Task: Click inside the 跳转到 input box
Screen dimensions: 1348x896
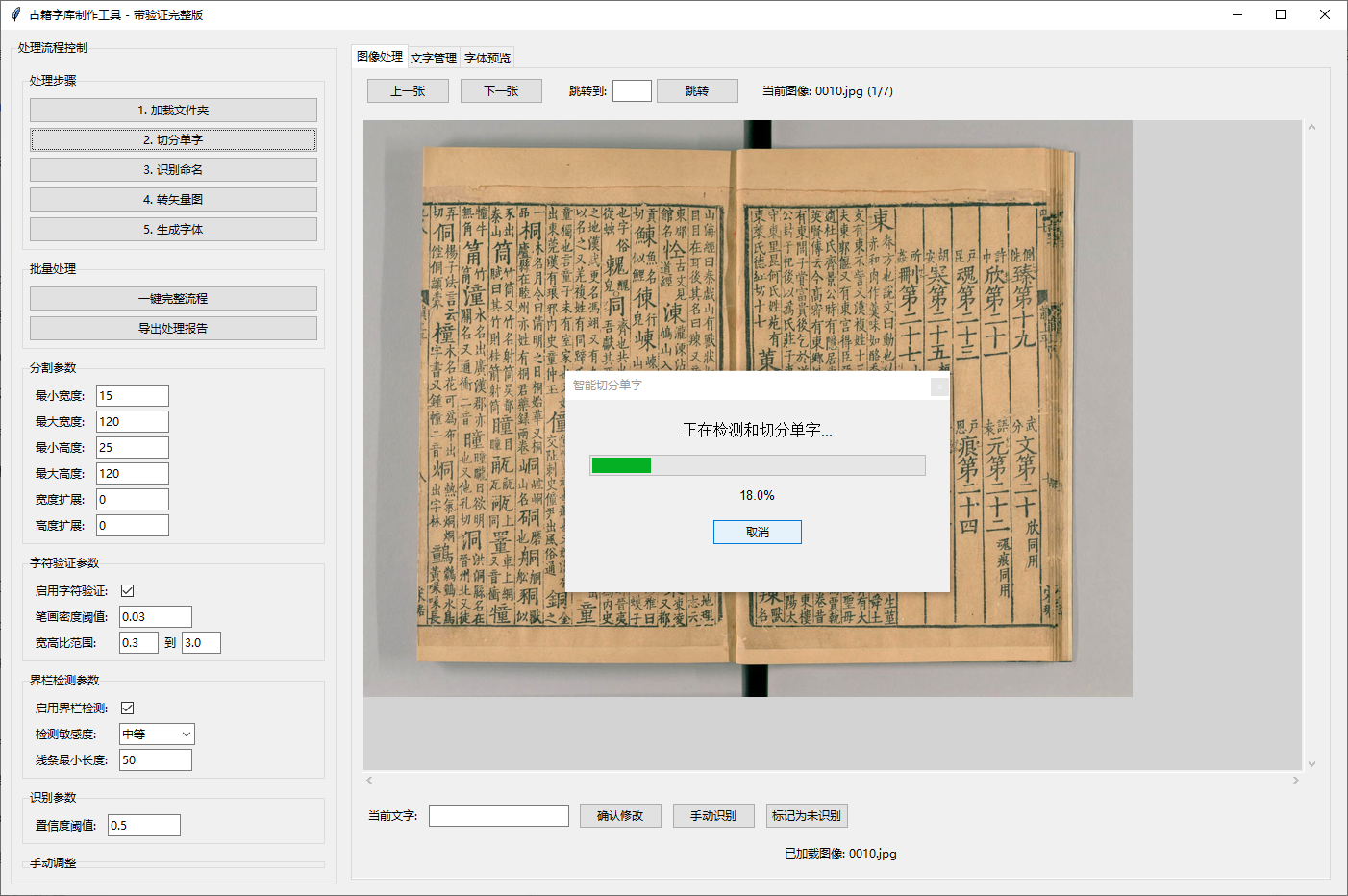Action: click(x=631, y=89)
